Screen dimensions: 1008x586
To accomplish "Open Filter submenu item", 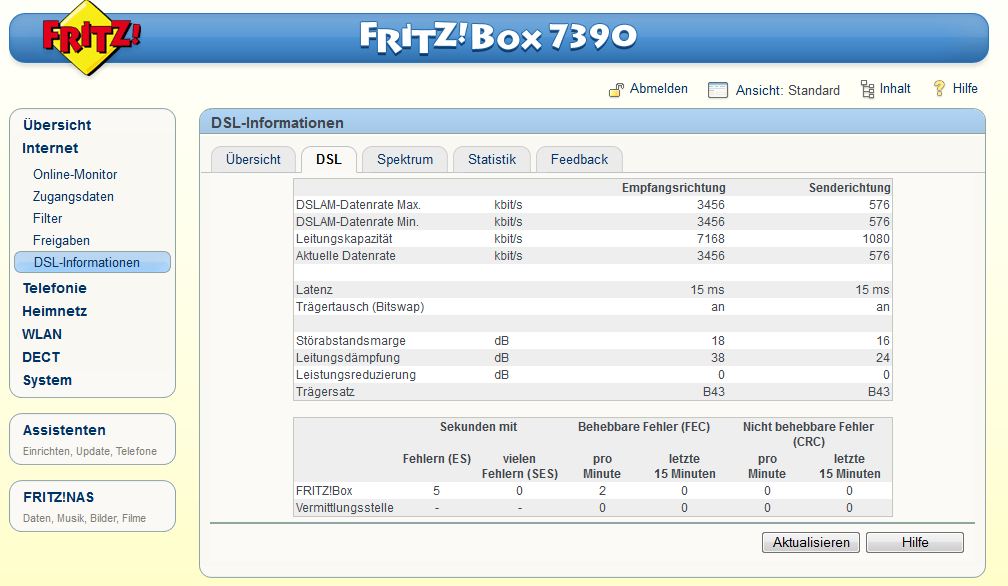I will [48, 218].
